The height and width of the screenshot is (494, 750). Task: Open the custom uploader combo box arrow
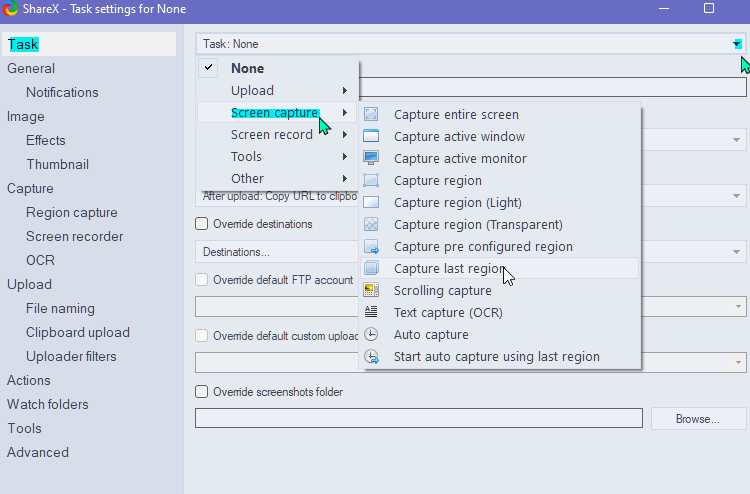coord(738,362)
